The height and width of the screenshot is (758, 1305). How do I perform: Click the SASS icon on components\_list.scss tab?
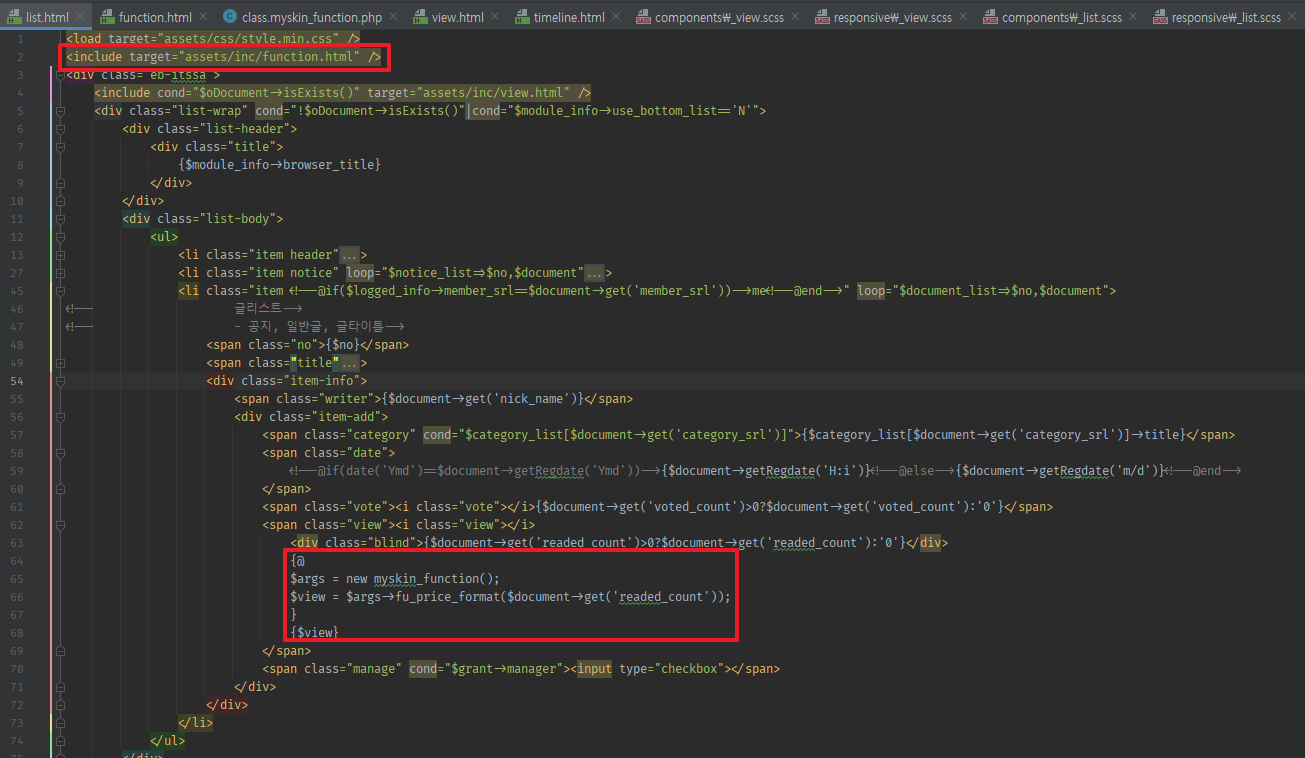(991, 18)
